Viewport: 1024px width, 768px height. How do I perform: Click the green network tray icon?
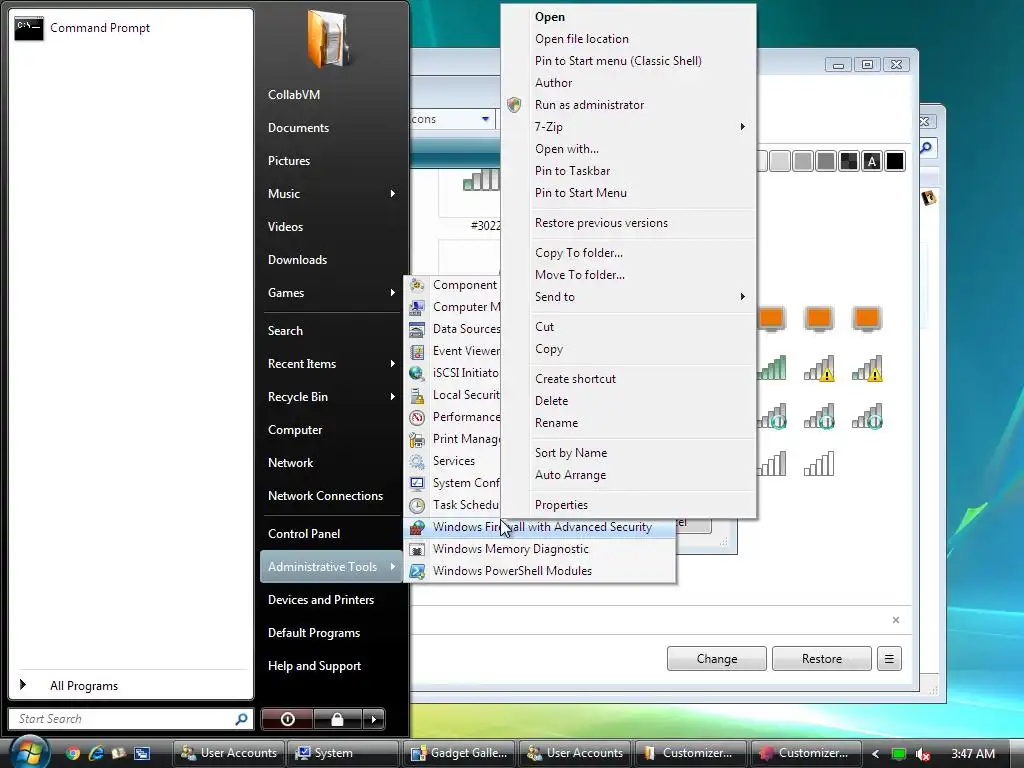[899, 754]
